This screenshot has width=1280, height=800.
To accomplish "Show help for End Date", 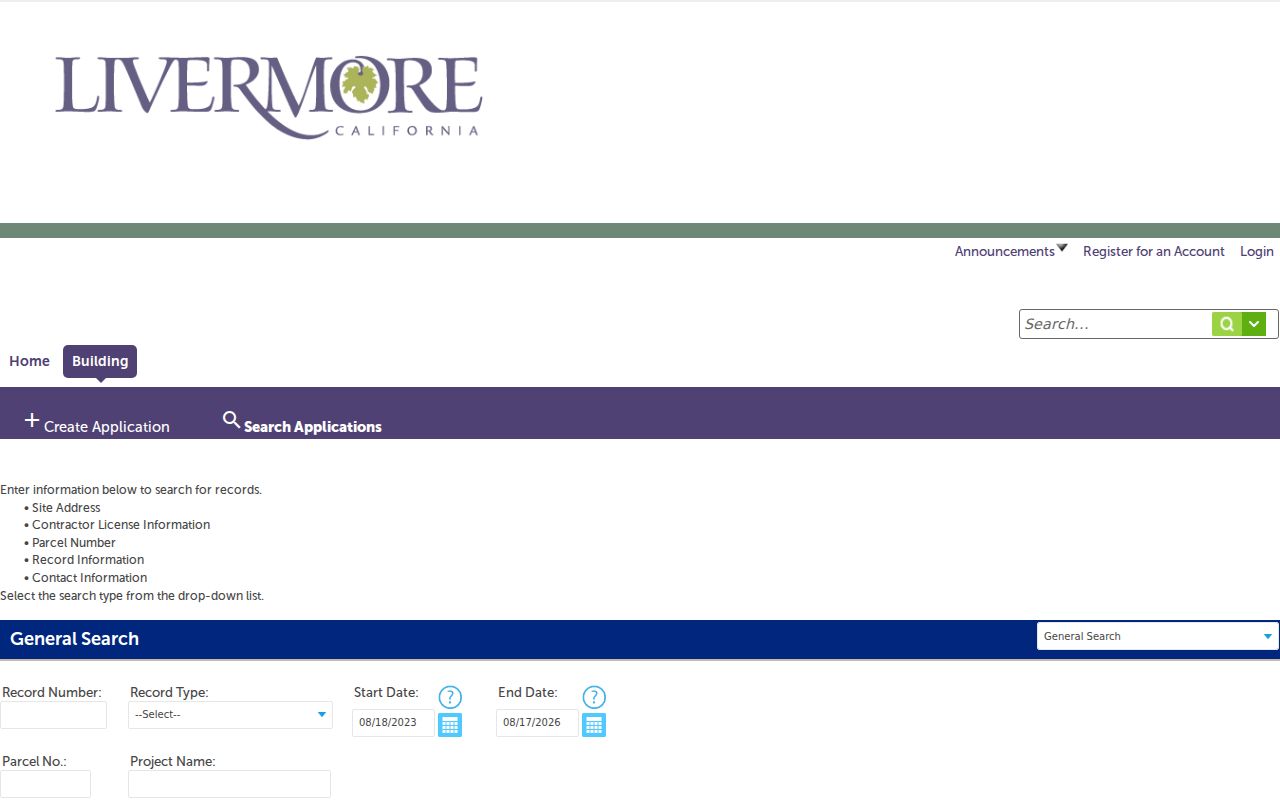I will tap(594, 697).
